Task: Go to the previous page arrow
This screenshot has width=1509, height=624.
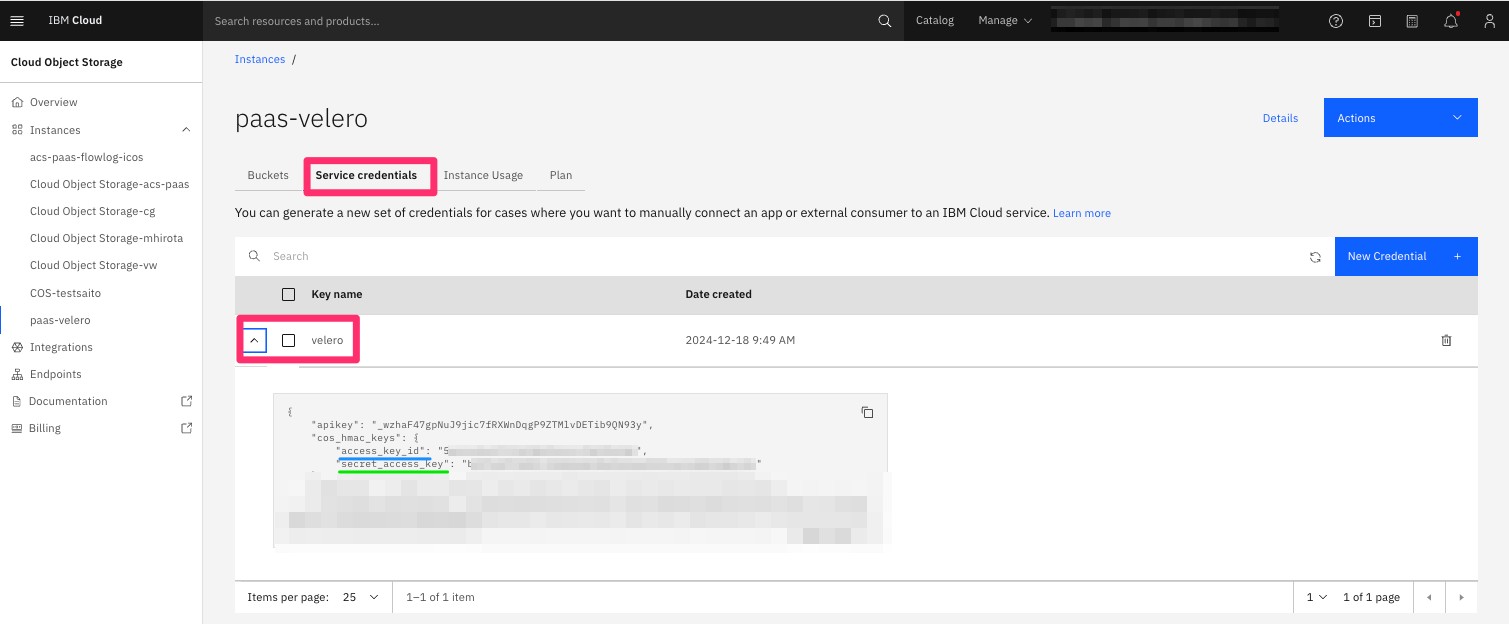Action: [x=1428, y=597]
